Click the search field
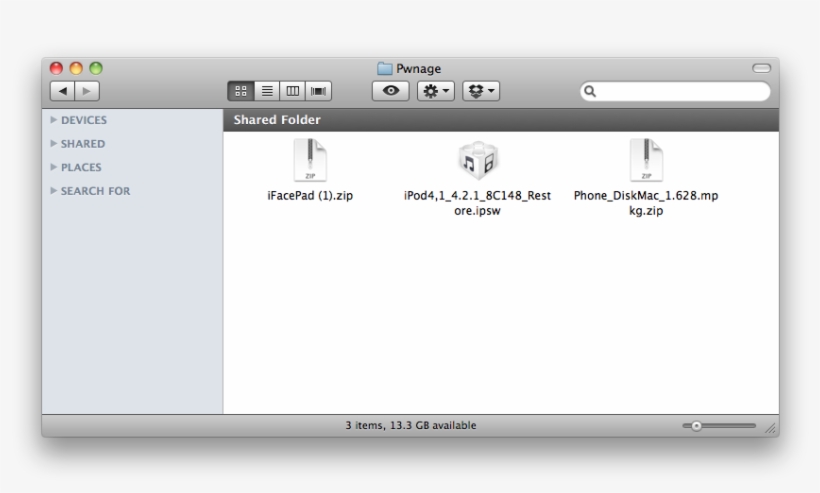This screenshot has width=820, height=493. [675, 91]
